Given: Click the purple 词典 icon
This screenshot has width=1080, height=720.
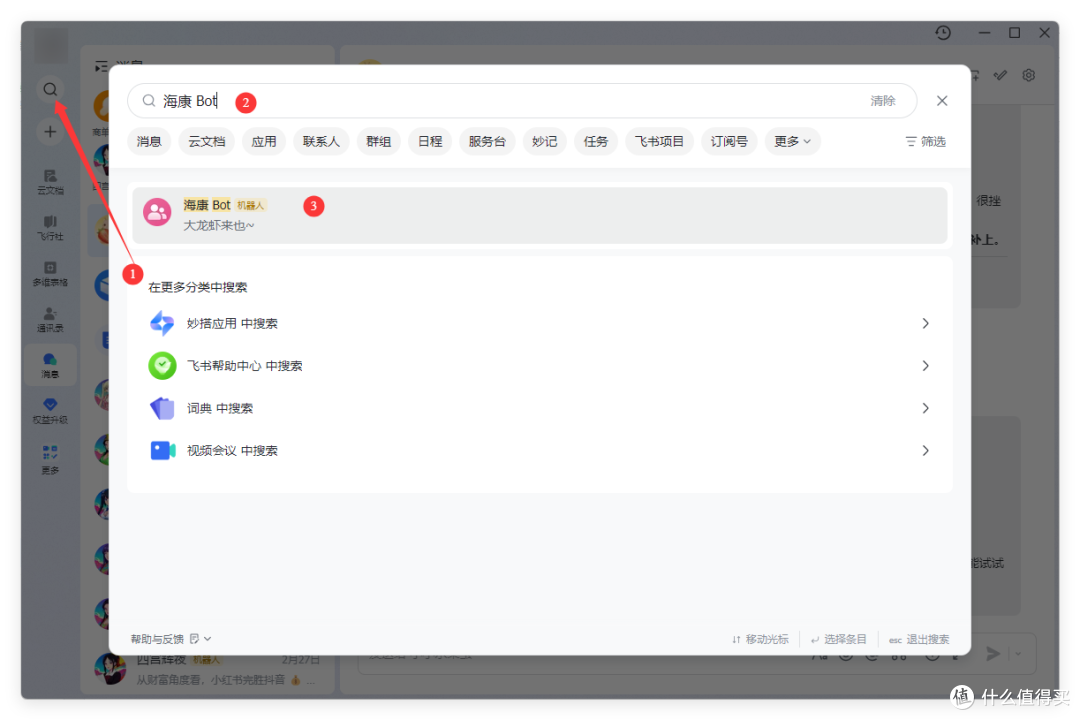Looking at the screenshot, I should 163,408.
